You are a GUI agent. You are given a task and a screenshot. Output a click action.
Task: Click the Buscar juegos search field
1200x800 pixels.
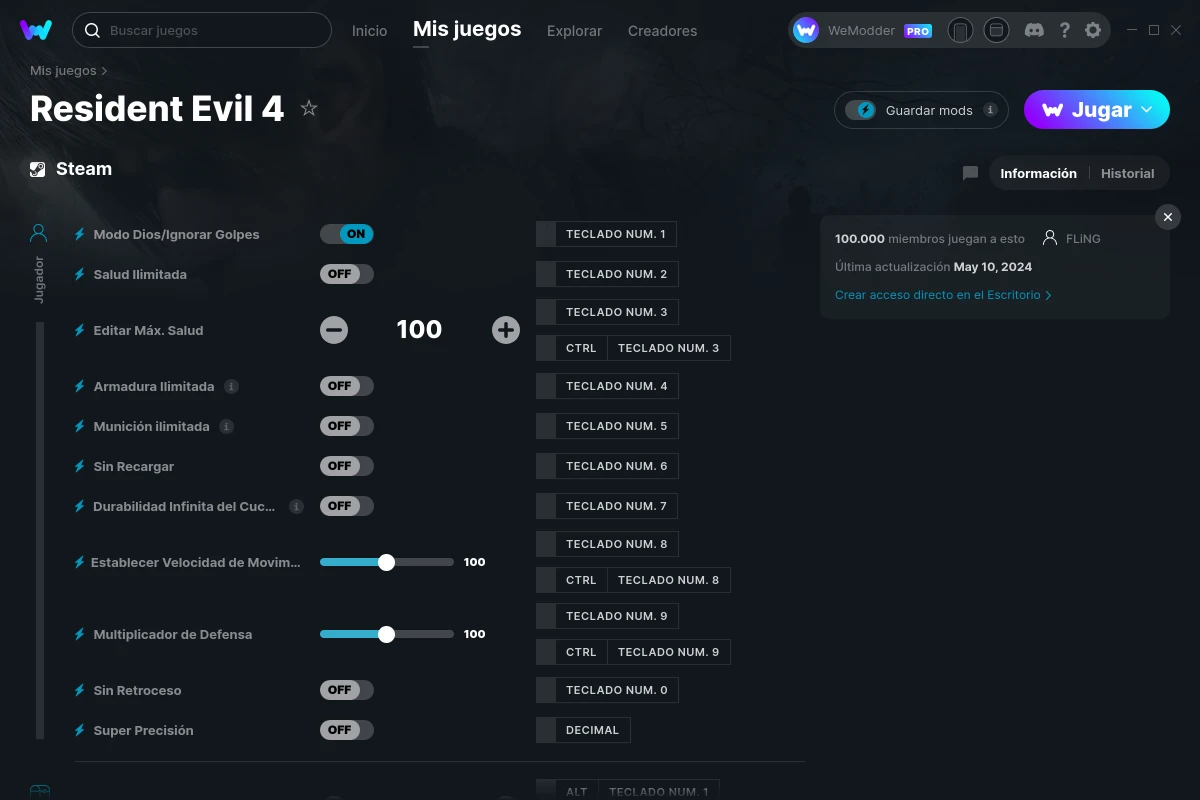[x=200, y=30]
